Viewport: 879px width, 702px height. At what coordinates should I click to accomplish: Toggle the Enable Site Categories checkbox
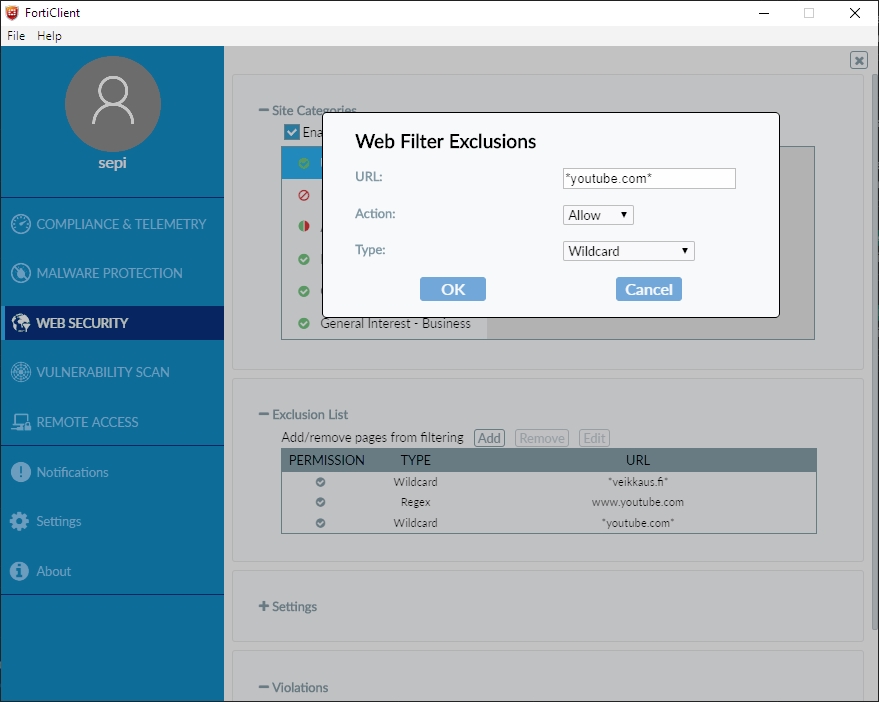(292, 132)
